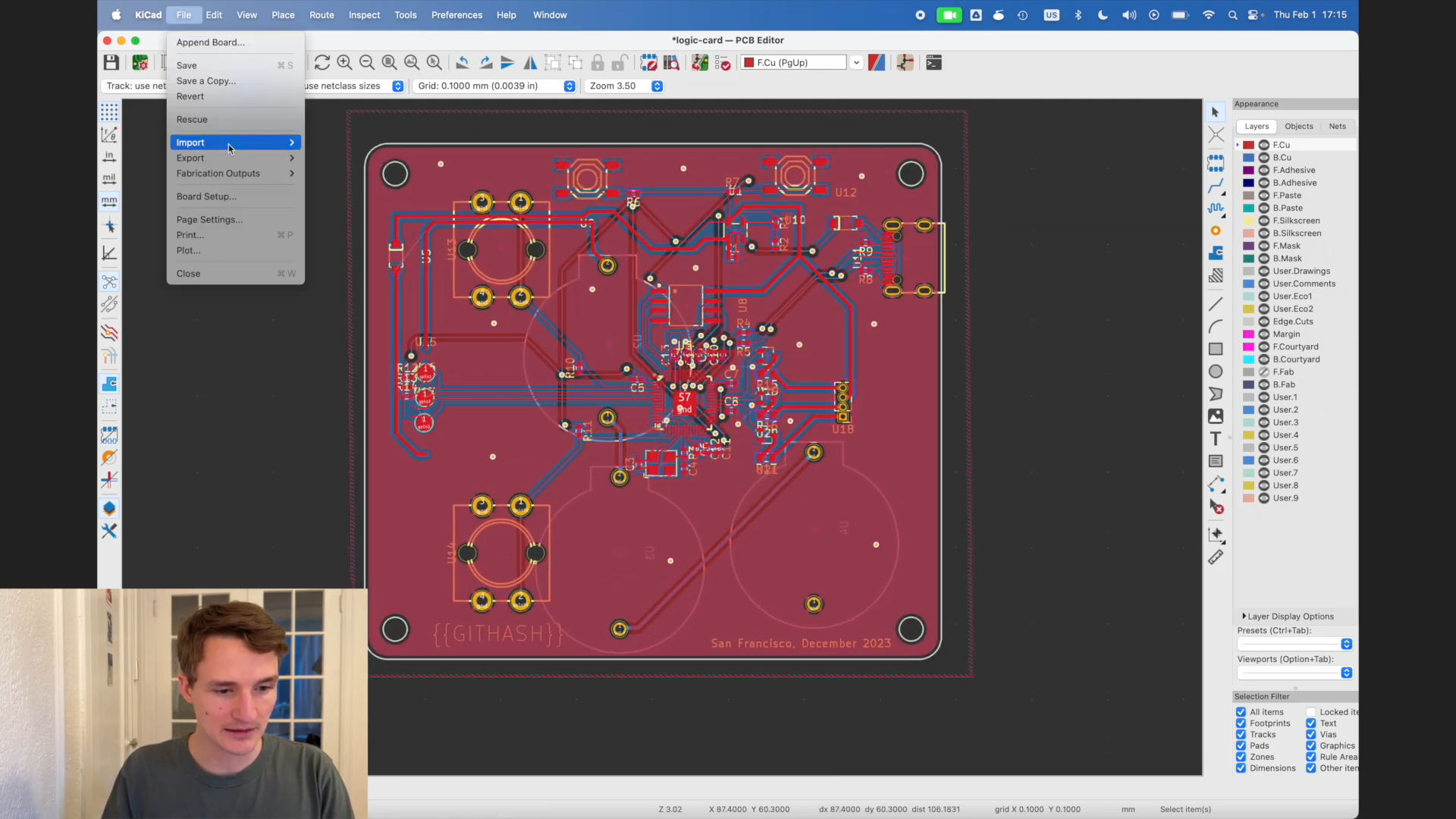Click the Zoom In magnifier icon
The height and width of the screenshot is (819, 1456).
click(x=344, y=63)
